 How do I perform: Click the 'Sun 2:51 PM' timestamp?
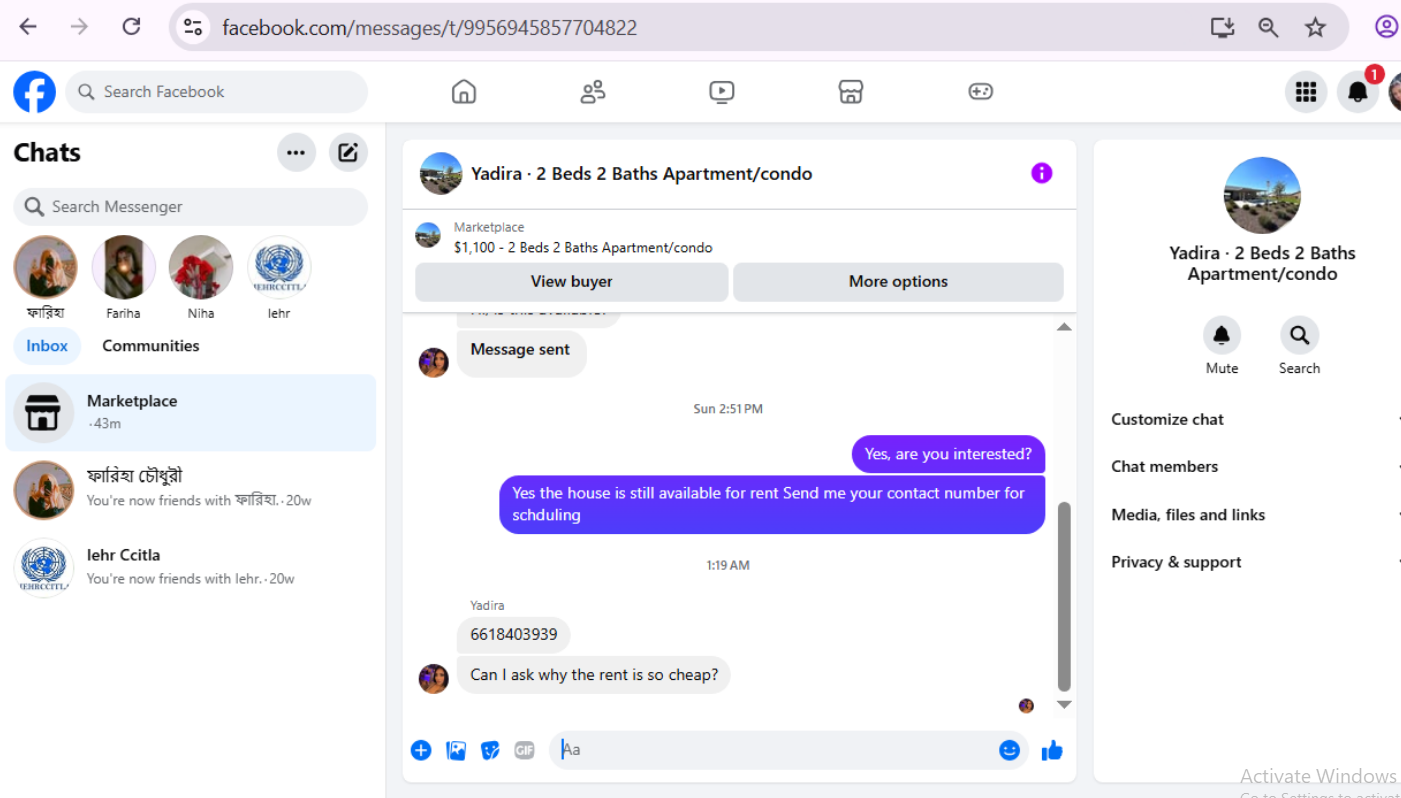point(728,409)
